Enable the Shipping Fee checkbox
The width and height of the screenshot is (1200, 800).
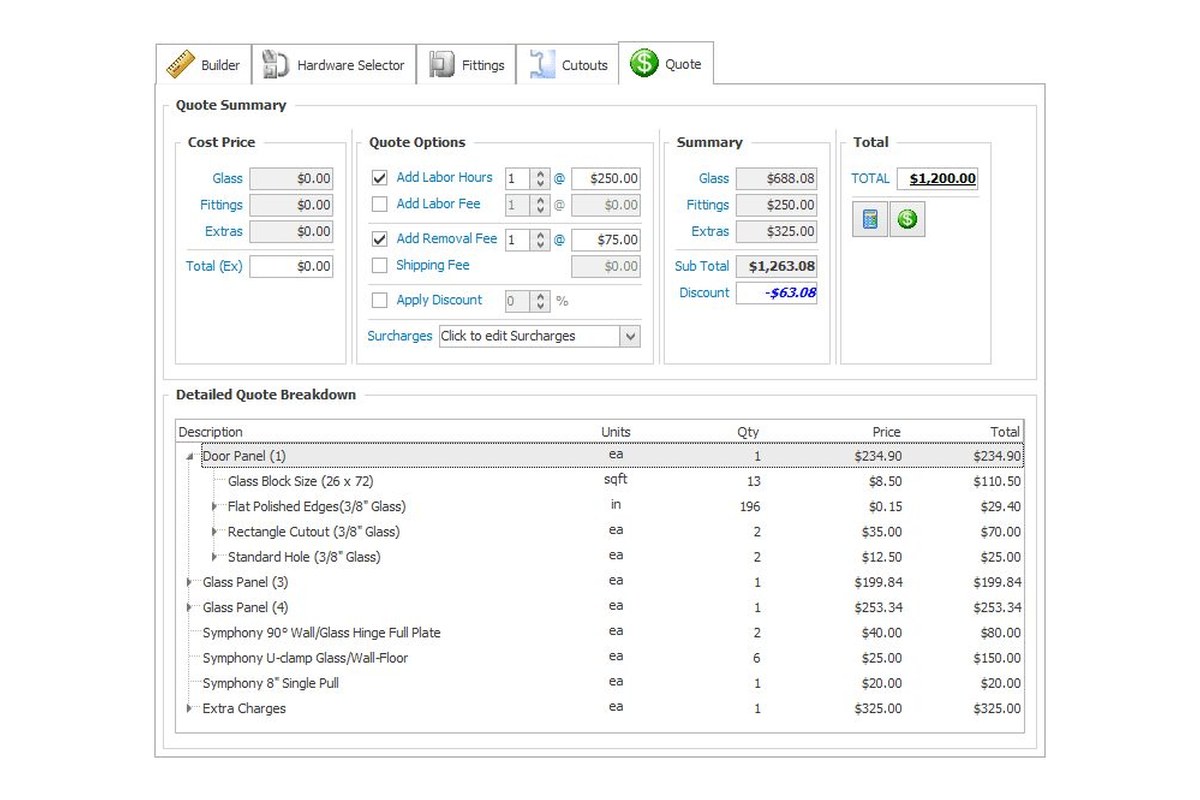click(380, 266)
